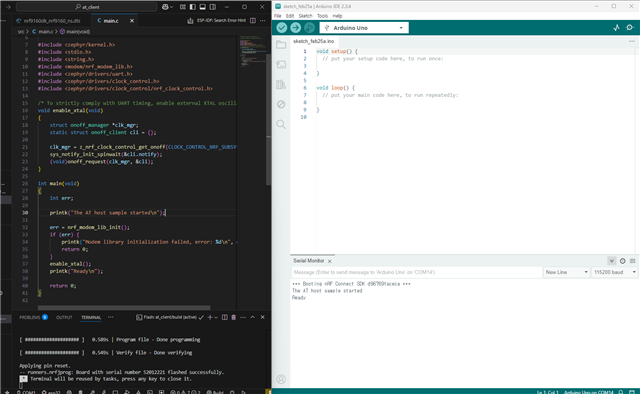Open the editor More Actions ellipsis

[262, 20]
